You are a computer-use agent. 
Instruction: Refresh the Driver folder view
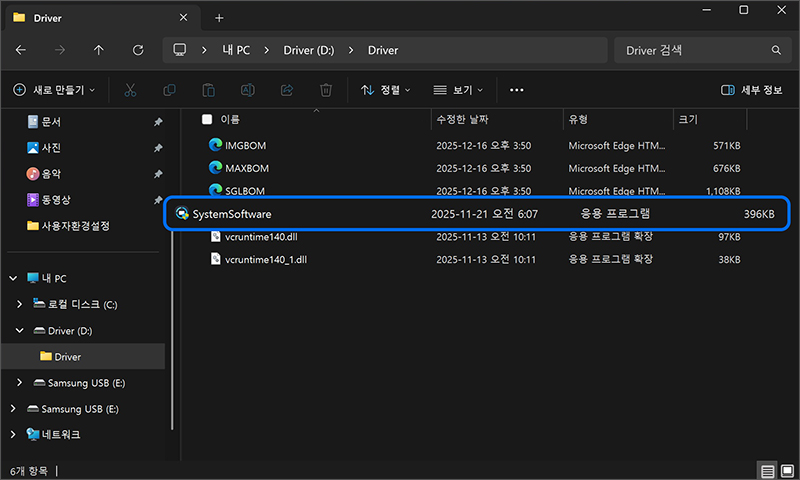coord(138,50)
